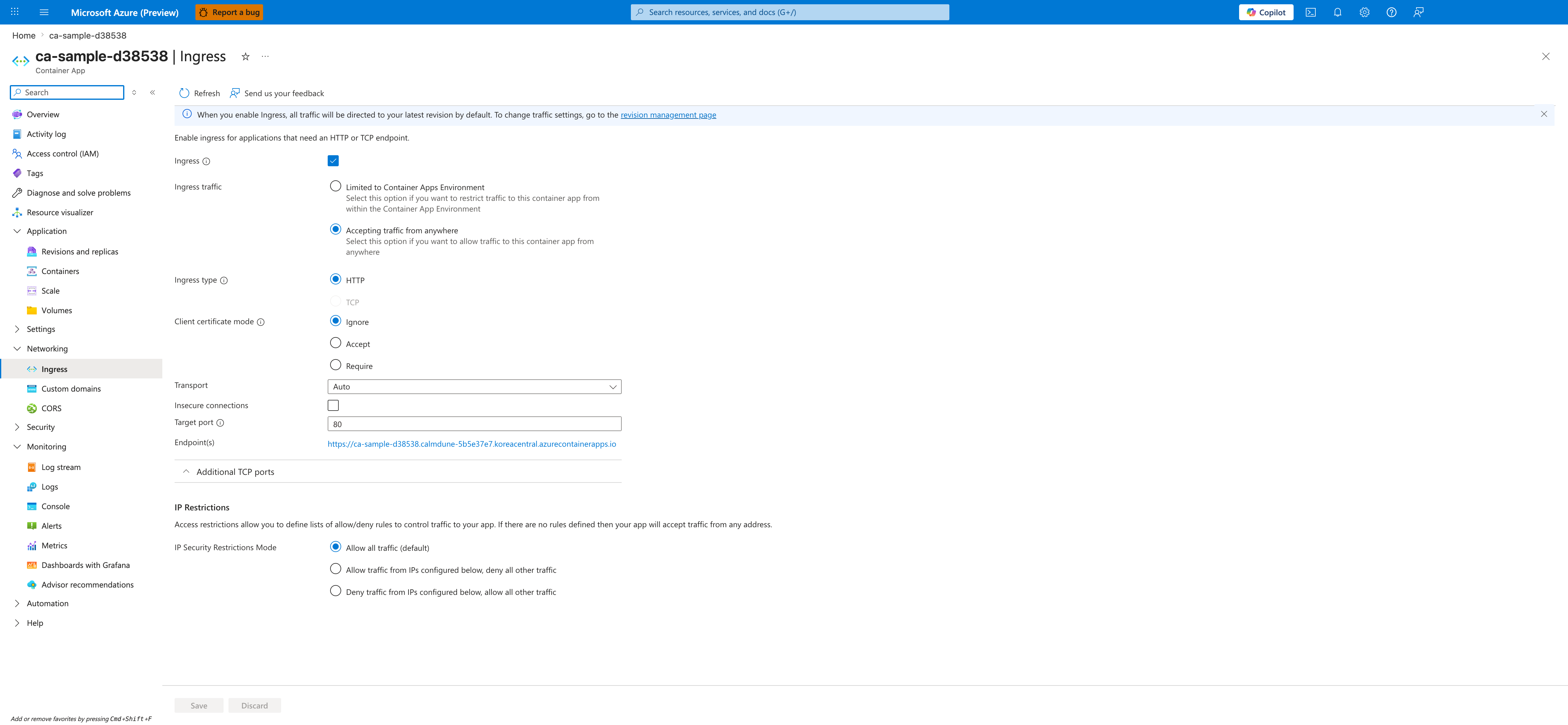This screenshot has height=725, width=1568.
Task: Click the sidebar menu Search field
Action: point(67,92)
